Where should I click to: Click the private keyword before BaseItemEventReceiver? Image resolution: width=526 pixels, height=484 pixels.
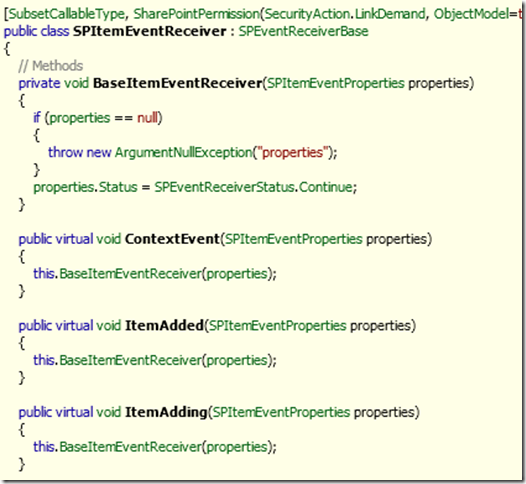39,83
